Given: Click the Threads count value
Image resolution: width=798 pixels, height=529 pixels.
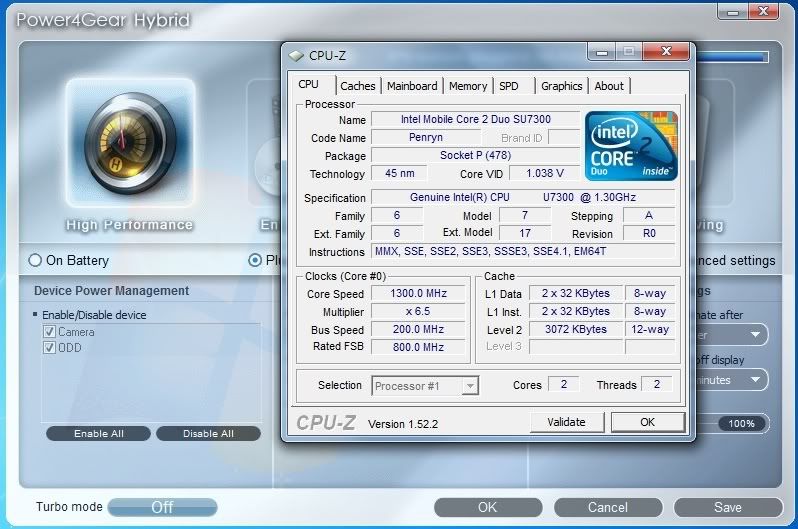Looking at the screenshot, I should coord(657,384).
